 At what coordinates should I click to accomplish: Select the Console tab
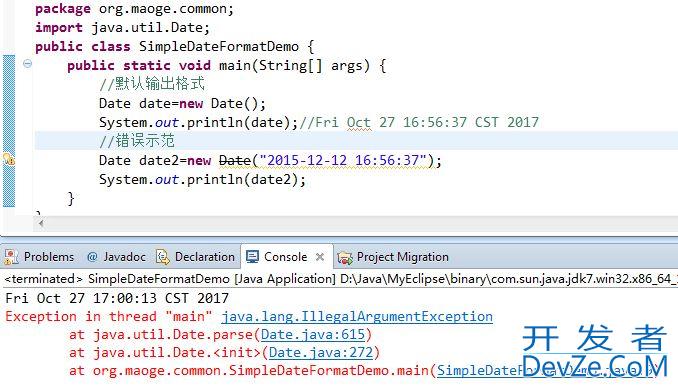(x=285, y=257)
